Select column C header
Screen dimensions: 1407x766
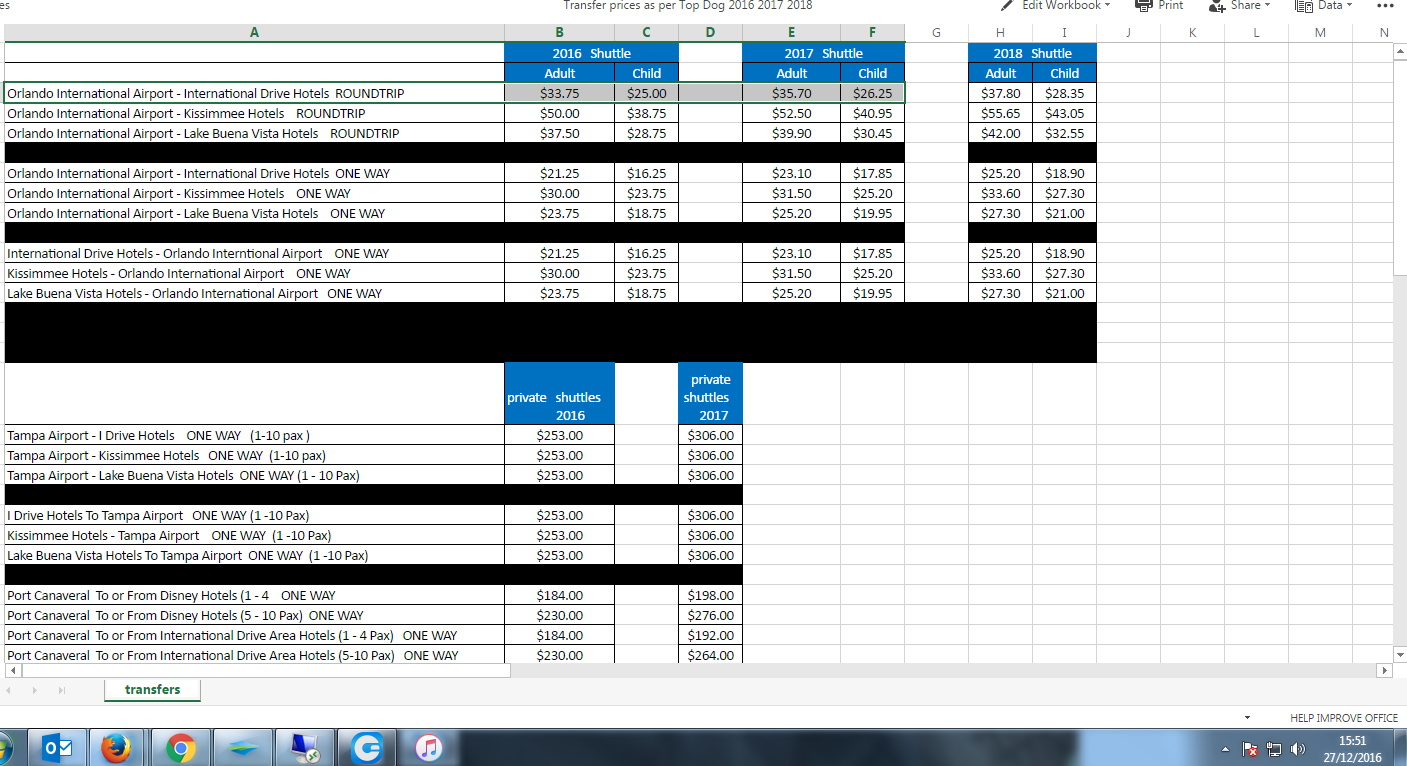pyautogui.click(x=647, y=32)
